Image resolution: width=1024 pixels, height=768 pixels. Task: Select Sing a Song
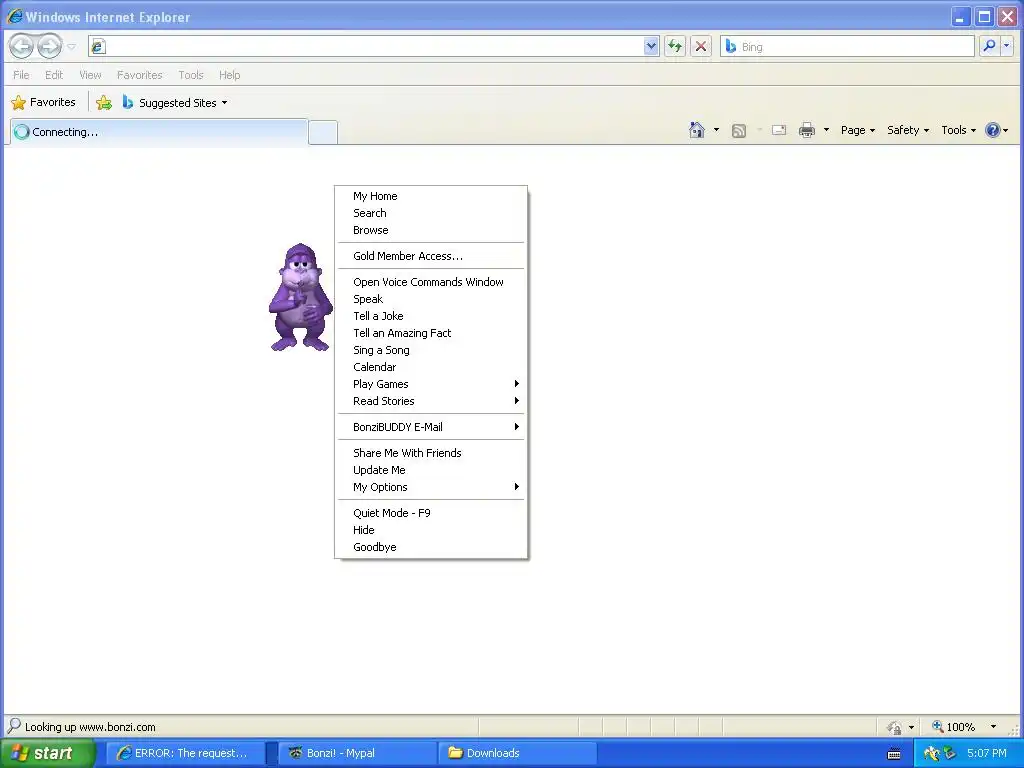(x=431, y=350)
